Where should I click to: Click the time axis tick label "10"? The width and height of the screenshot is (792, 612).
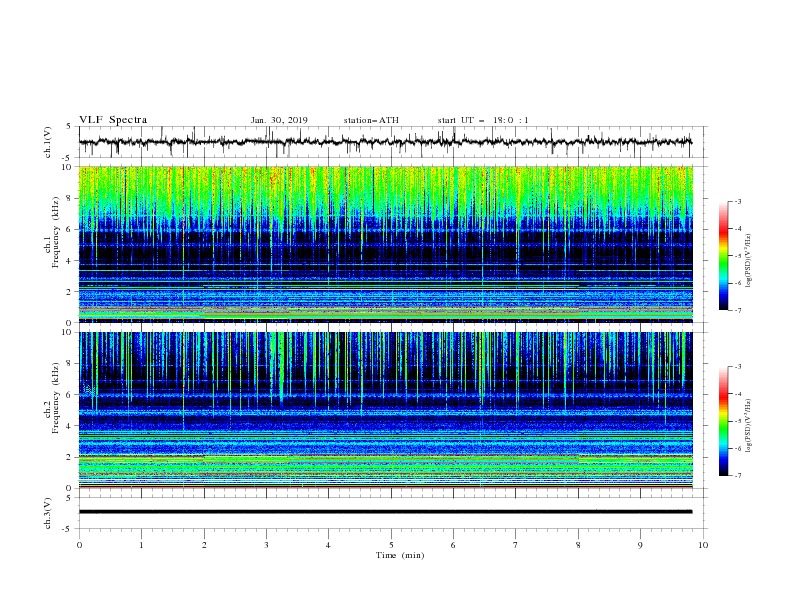pyautogui.click(x=703, y=545)
